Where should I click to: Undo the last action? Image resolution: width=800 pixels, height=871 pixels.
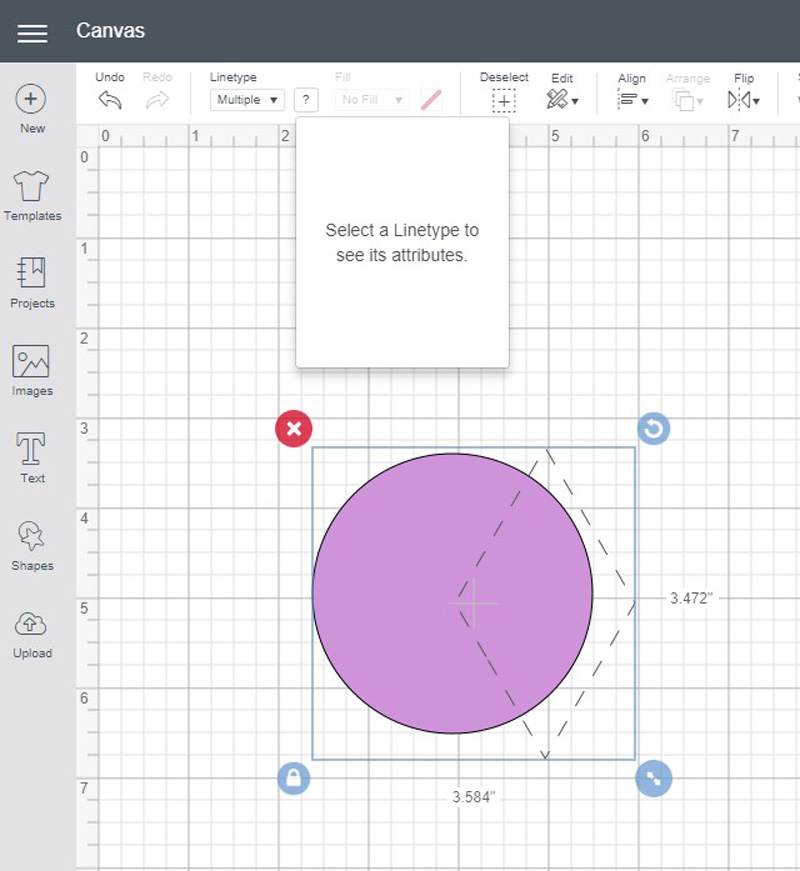click(x=110, y=101)
